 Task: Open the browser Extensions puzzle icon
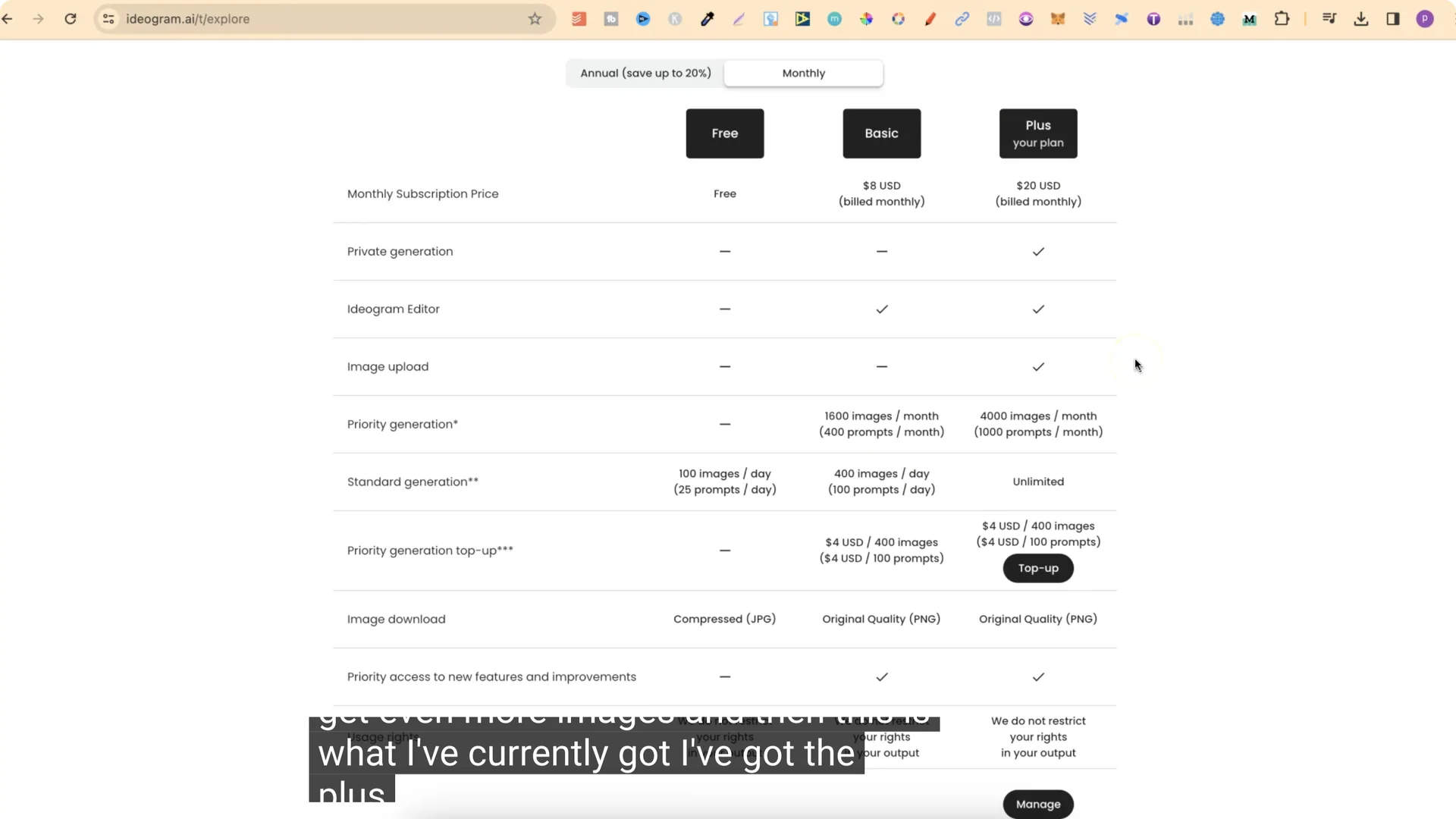pos(1282,19)
